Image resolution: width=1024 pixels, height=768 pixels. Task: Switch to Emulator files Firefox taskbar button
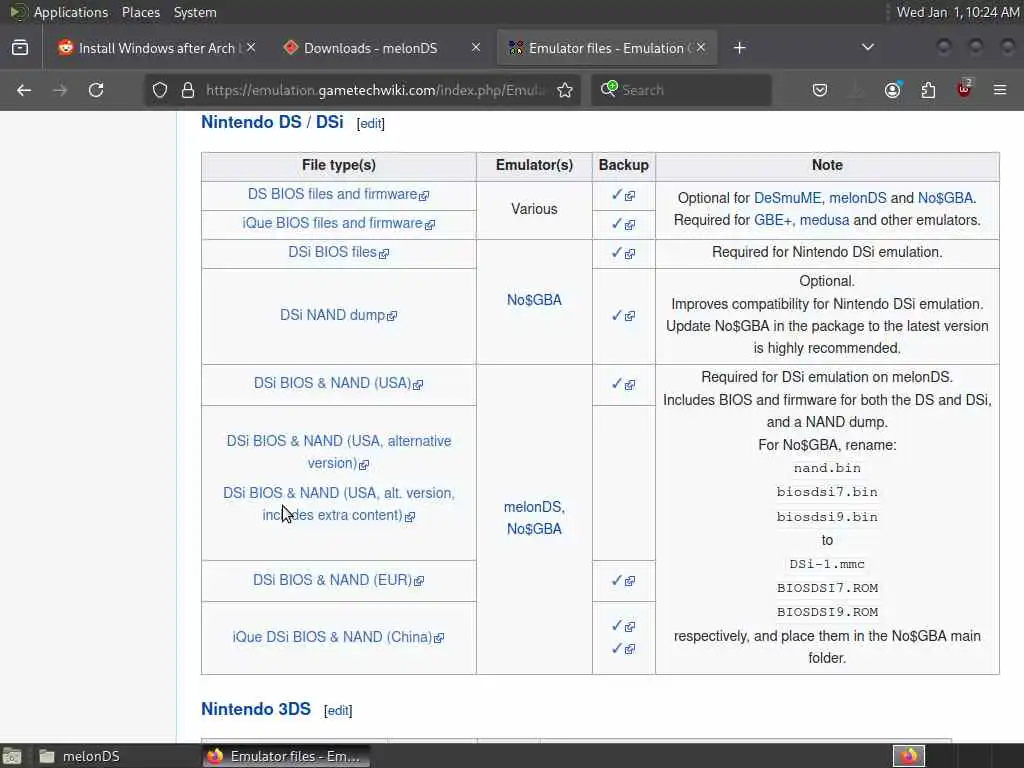[x=285, y=756]
